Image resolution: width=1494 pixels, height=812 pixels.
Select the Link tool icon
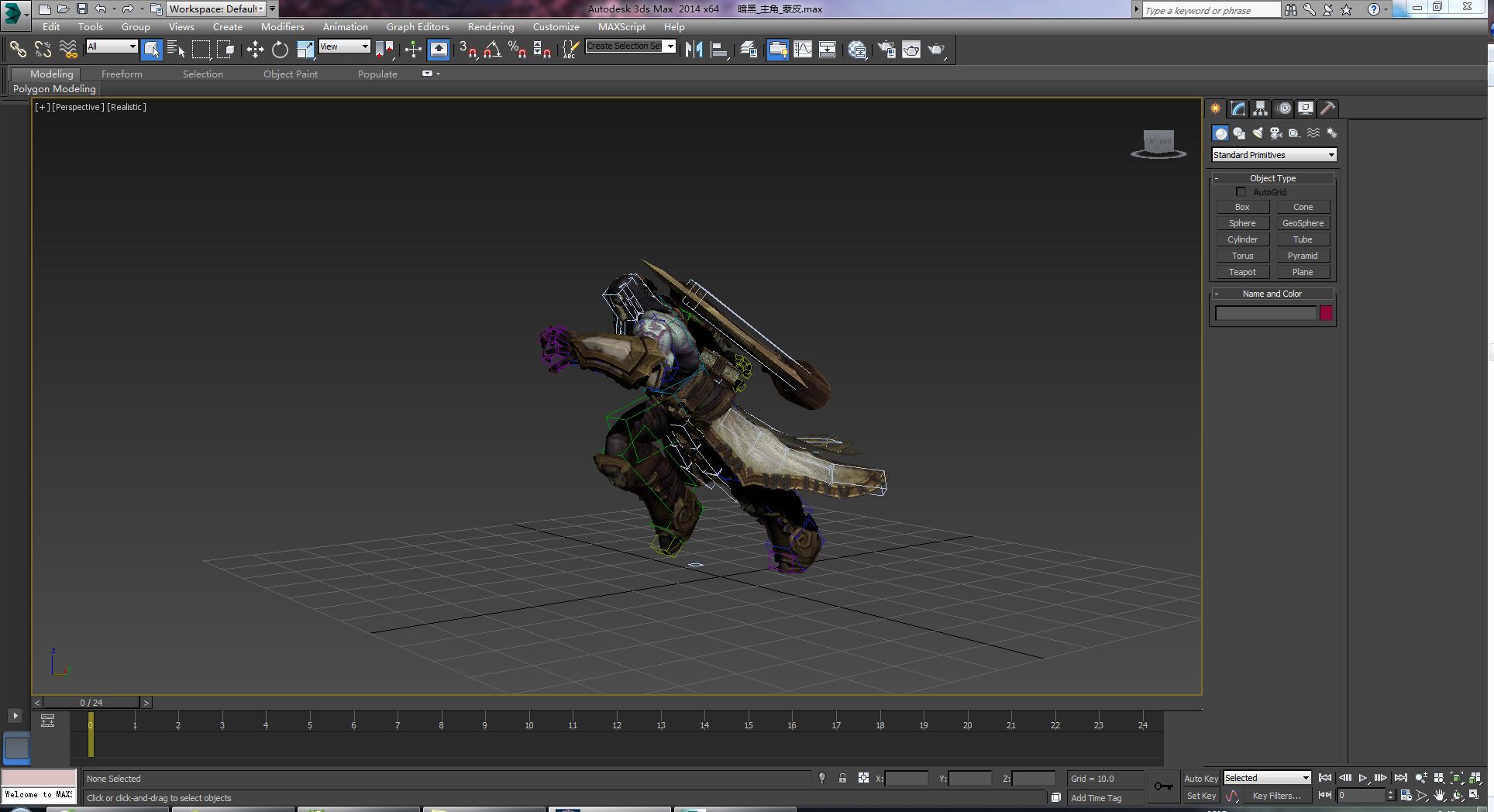[x=17, y=50]
